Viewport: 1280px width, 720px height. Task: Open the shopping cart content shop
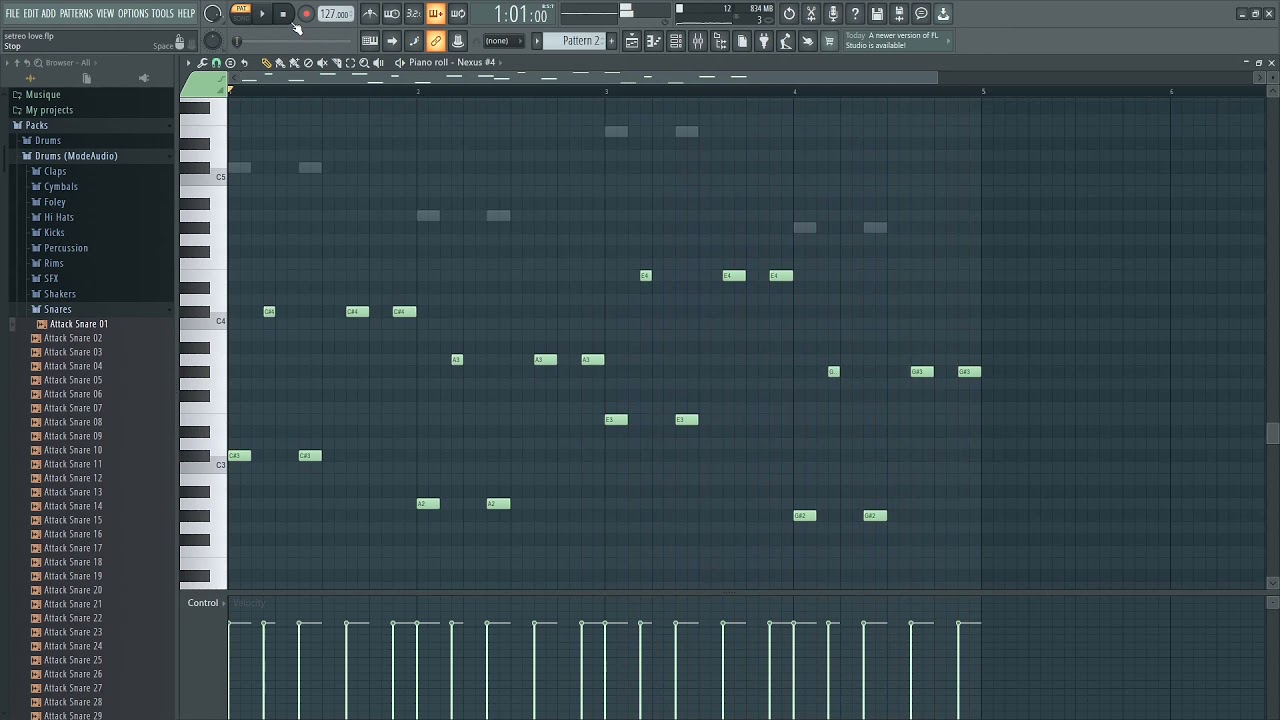tap(829, 41)
